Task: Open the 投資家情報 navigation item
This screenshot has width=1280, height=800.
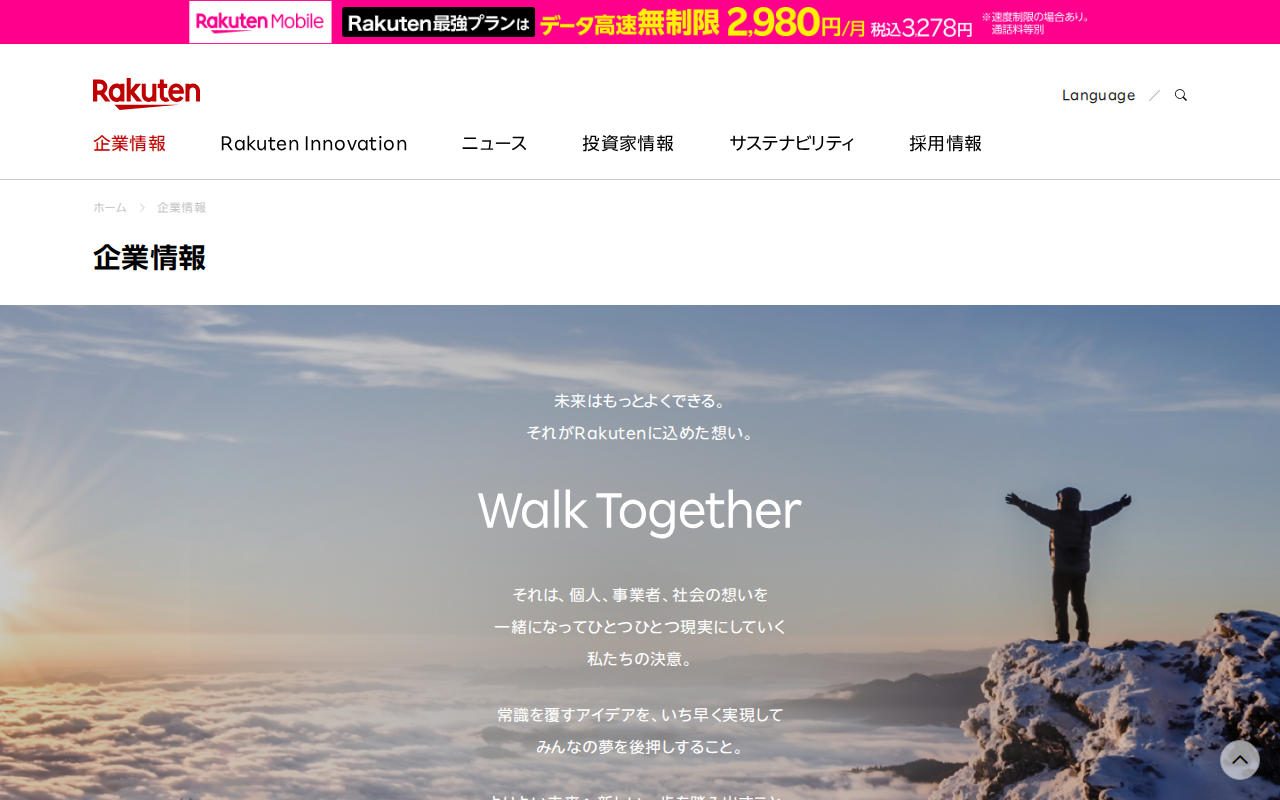Action: [x=628, y=143]
